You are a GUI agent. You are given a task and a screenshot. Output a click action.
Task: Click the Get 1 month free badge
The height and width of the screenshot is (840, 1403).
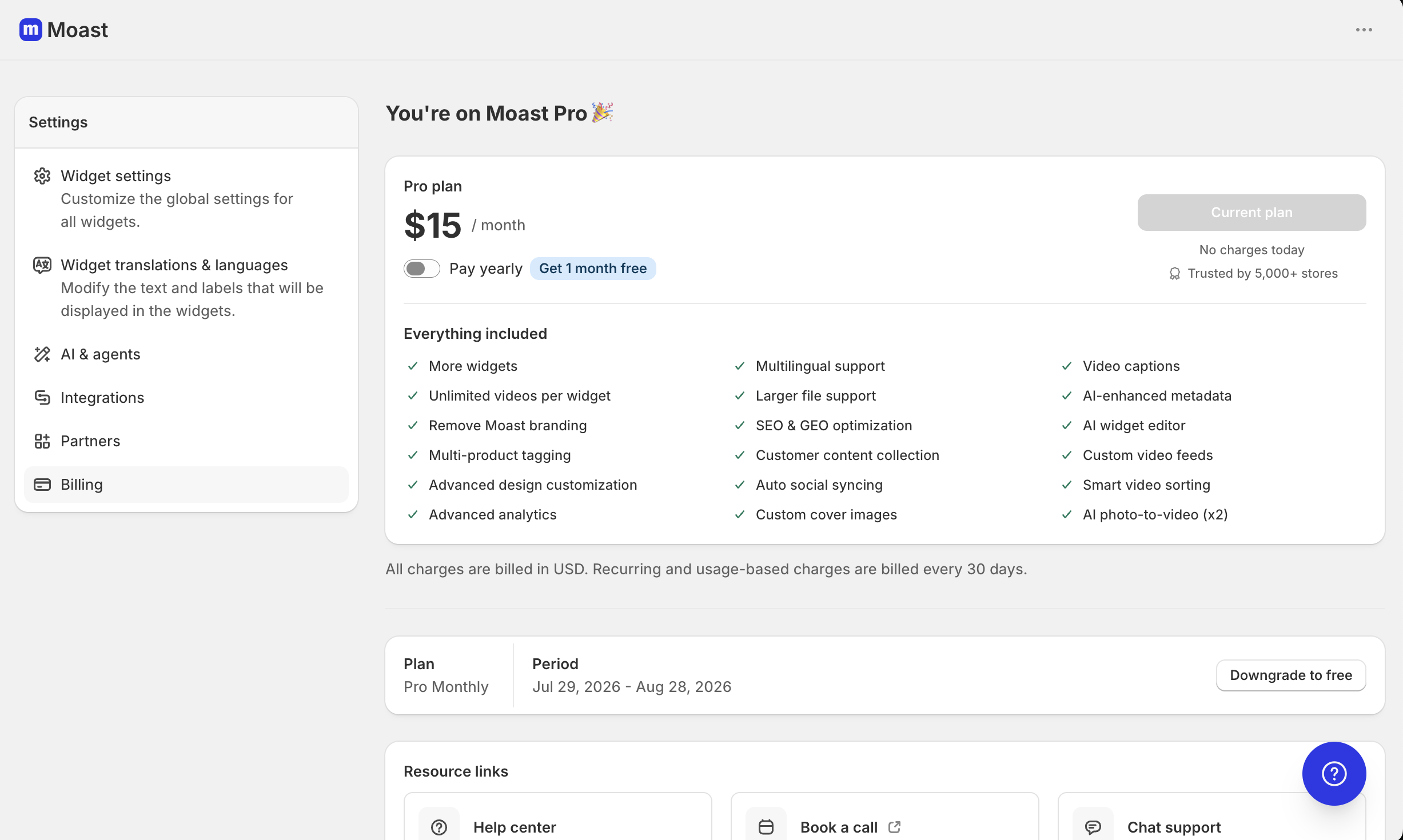[593, 269]
